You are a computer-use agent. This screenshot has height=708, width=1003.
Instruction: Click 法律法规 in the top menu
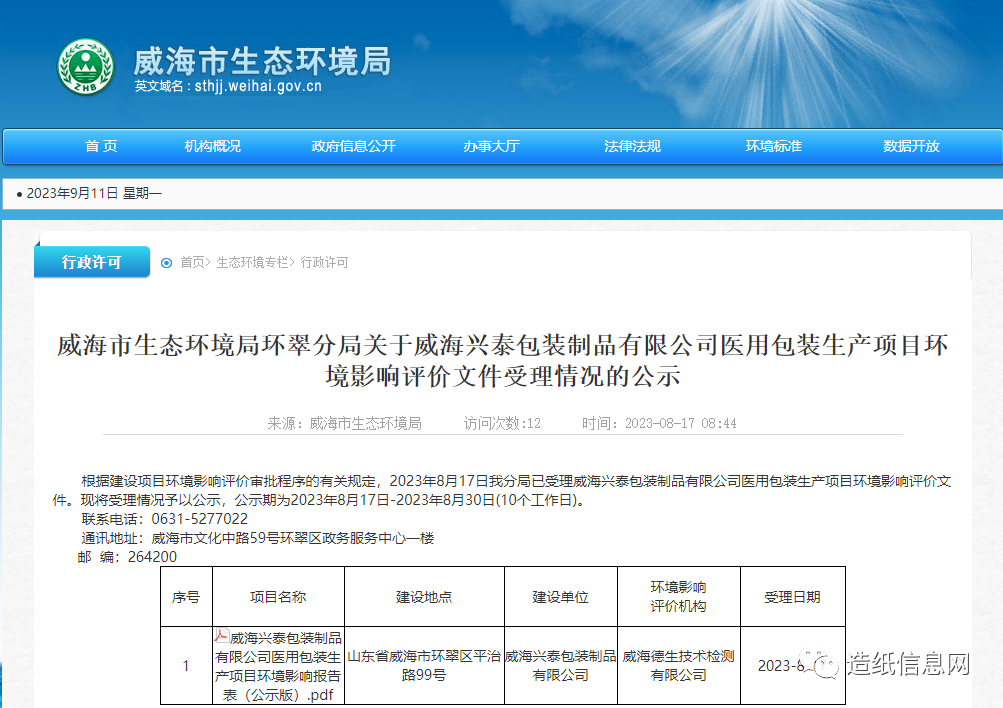[632, 146]
